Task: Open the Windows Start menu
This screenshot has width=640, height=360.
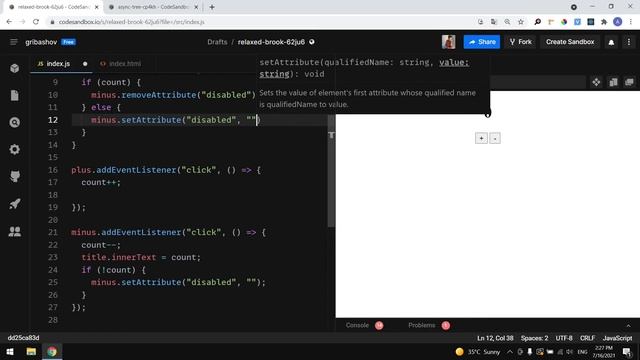Action: 10,351
